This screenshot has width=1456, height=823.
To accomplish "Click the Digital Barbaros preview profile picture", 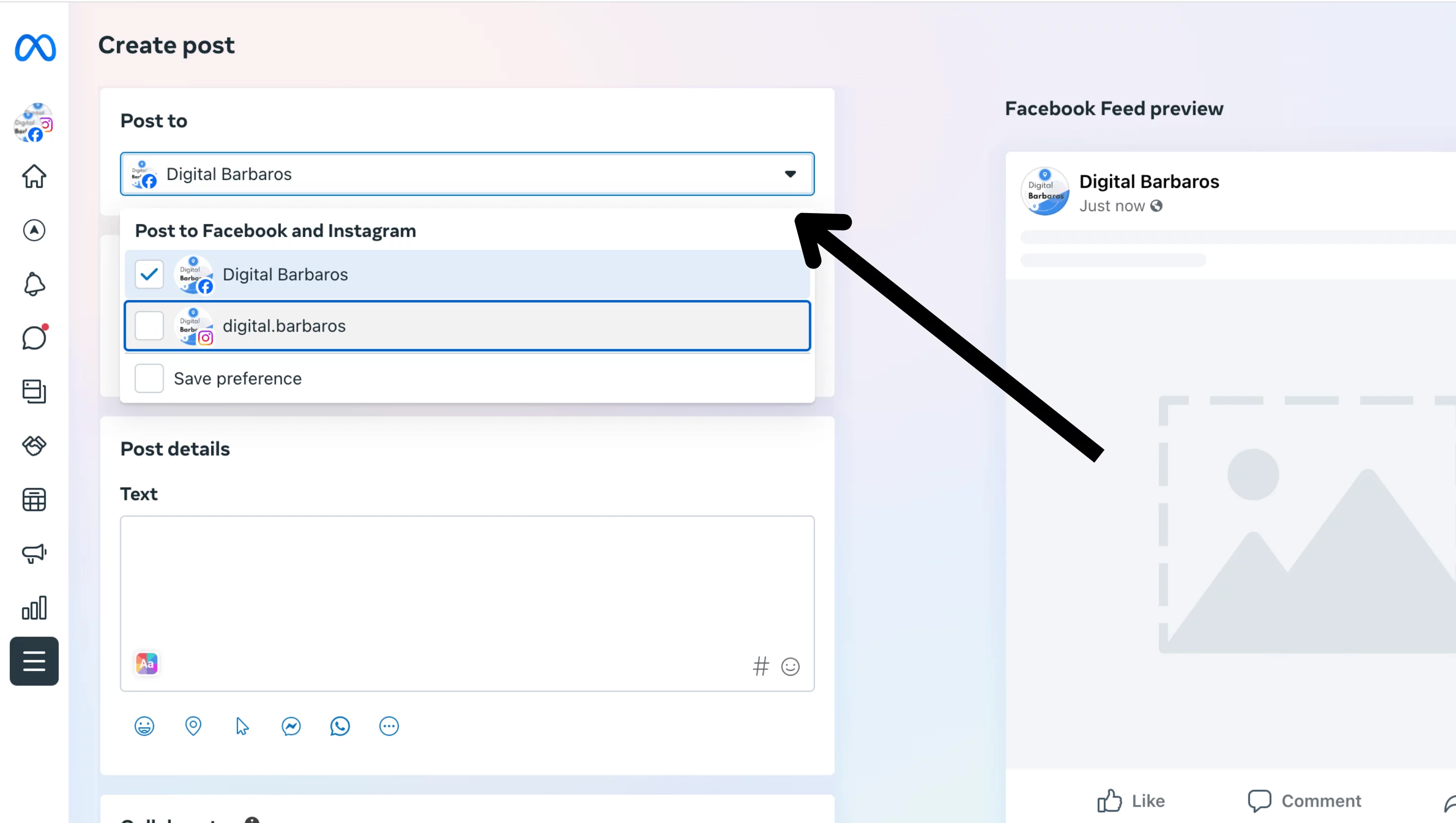I will pyautogui.click(x=1044, y=191).
